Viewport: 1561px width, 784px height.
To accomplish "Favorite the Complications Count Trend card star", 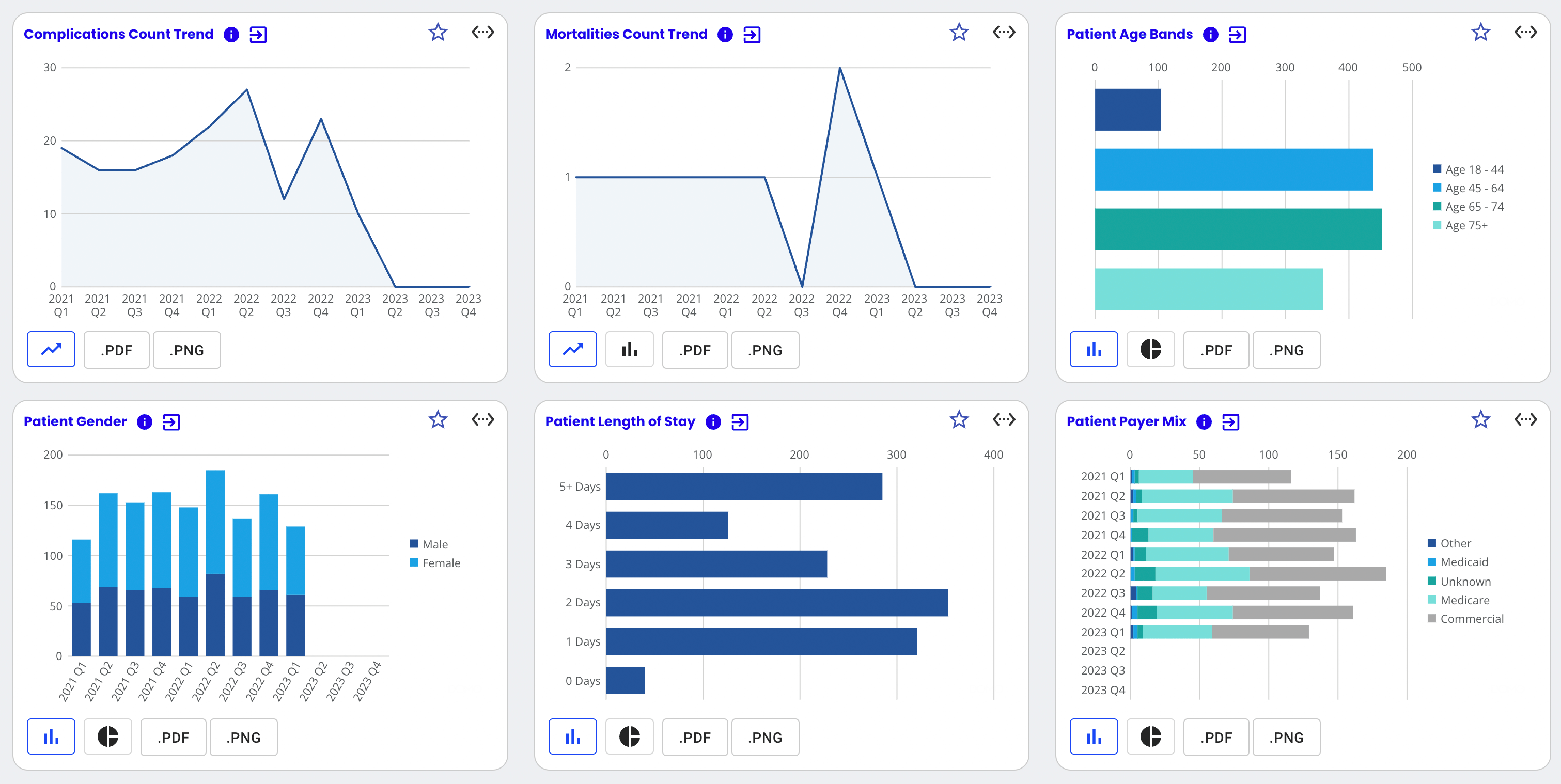I will pyautogui.click(x=438, y=32).
